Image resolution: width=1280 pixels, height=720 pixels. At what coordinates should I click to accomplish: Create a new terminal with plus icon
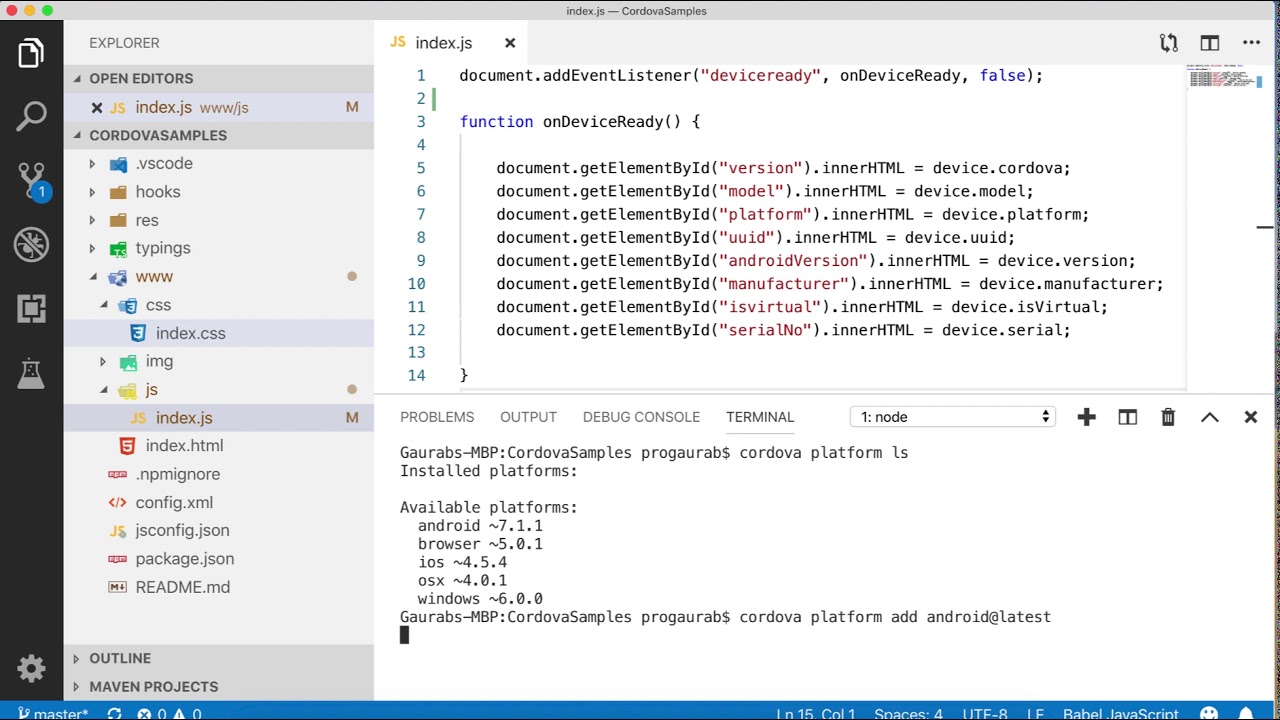(x=1087, y=417)
